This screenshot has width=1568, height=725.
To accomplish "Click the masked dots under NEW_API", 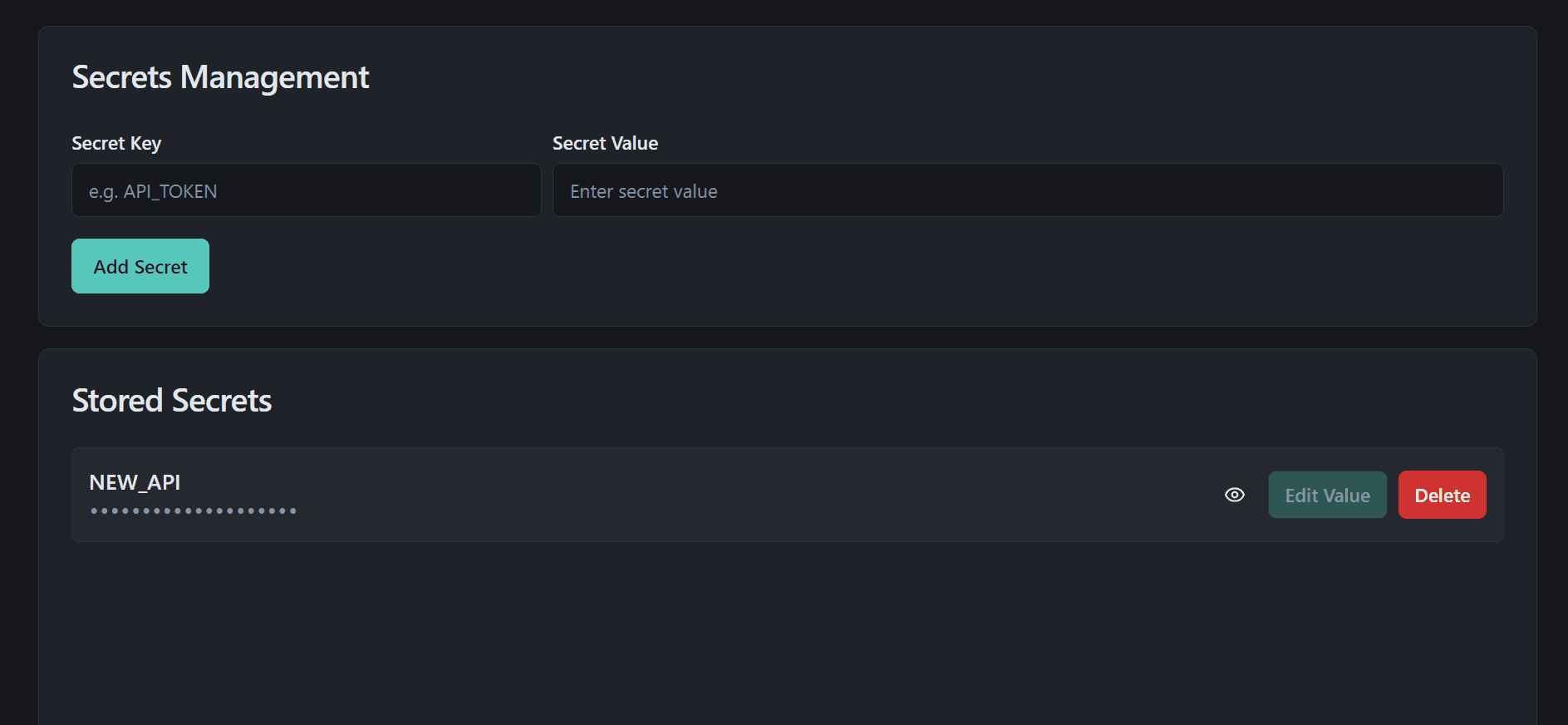I will pos(193,510).
